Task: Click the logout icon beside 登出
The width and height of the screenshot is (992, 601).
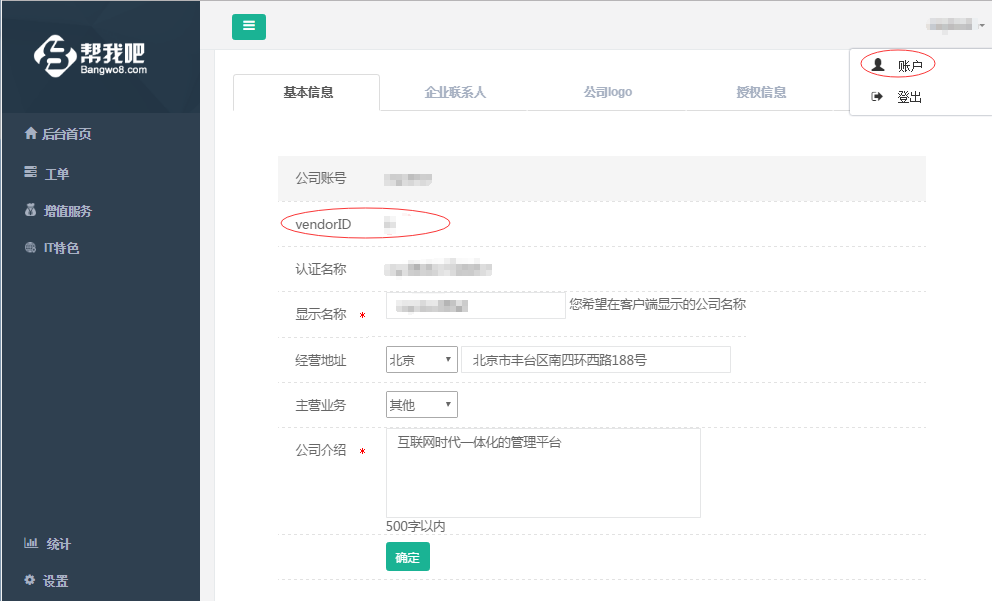Action: click(877, 97)
